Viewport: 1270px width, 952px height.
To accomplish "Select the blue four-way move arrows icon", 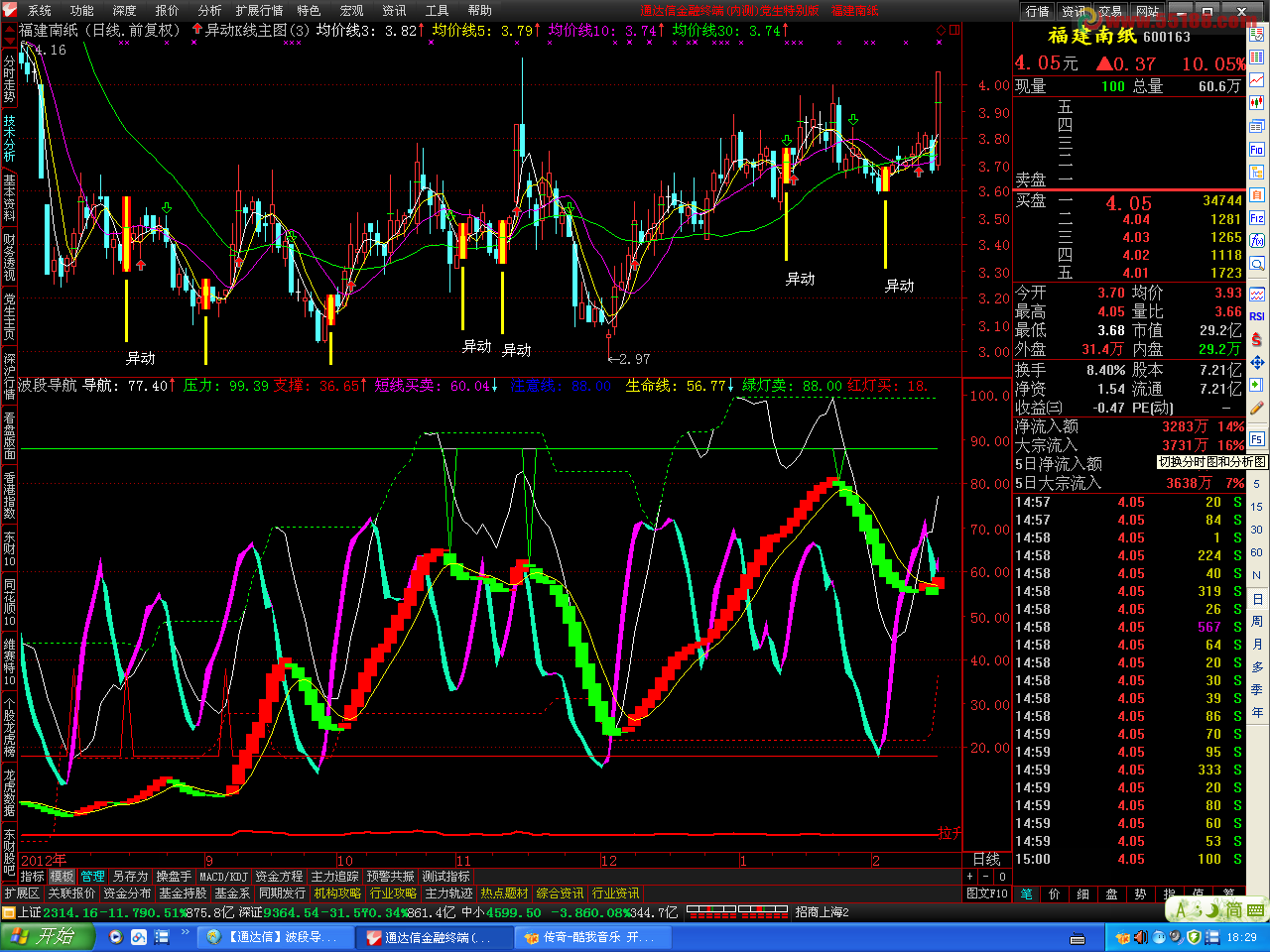I will 1256,363.
